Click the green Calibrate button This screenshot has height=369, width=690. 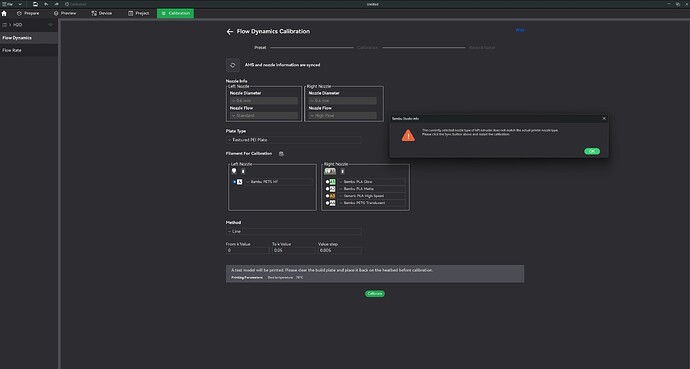[x=374, y=293]
